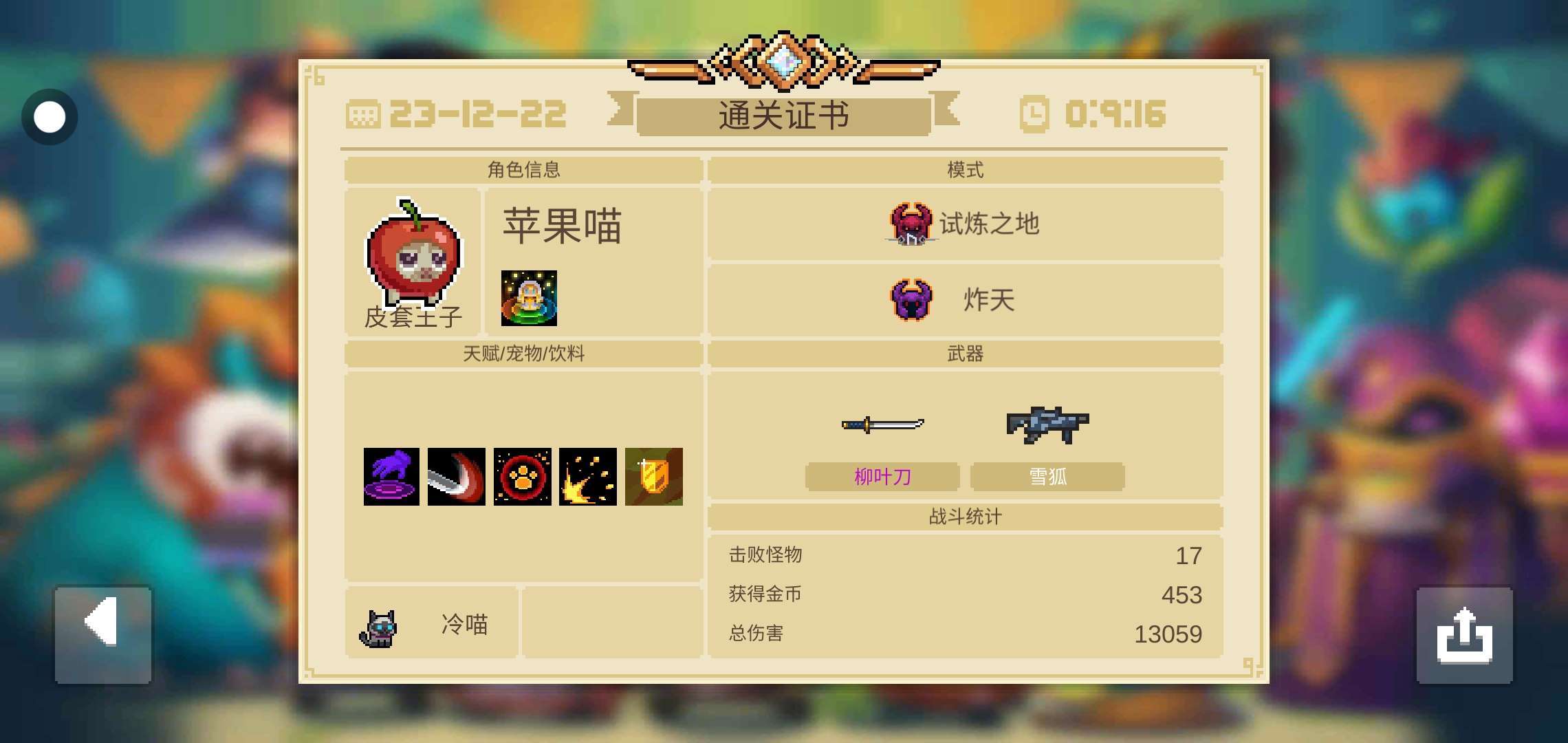Tap the 冷喵 pet cat icon
Screen dimensions: 1568x743
pyautogui.click(x=378, y=628)
